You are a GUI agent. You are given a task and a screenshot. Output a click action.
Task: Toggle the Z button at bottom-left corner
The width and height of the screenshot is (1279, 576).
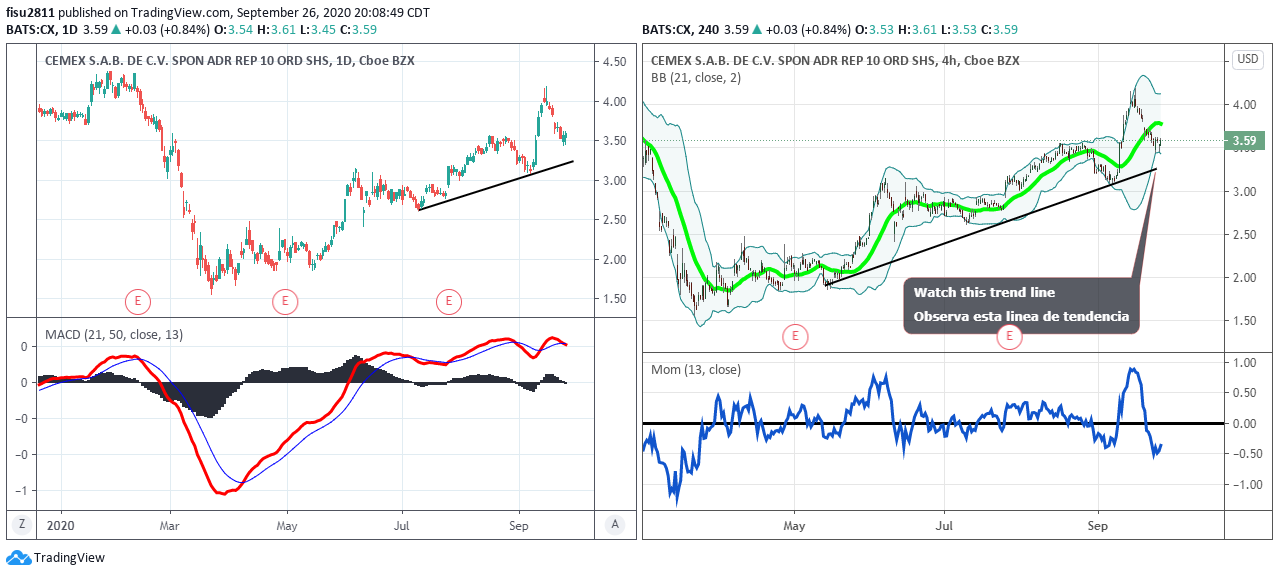point(21,525)
